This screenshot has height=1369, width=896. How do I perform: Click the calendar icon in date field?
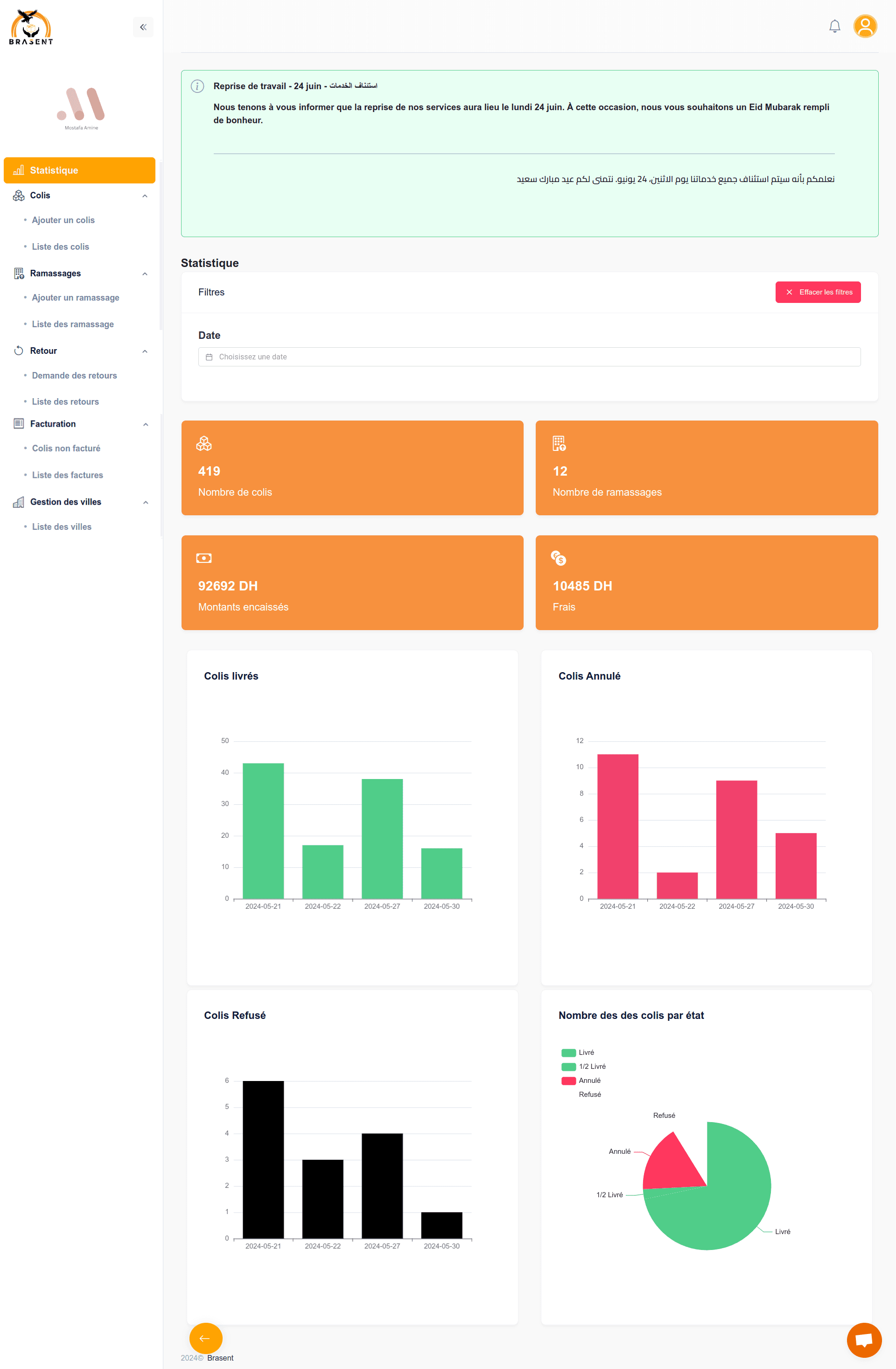(210, 357)
